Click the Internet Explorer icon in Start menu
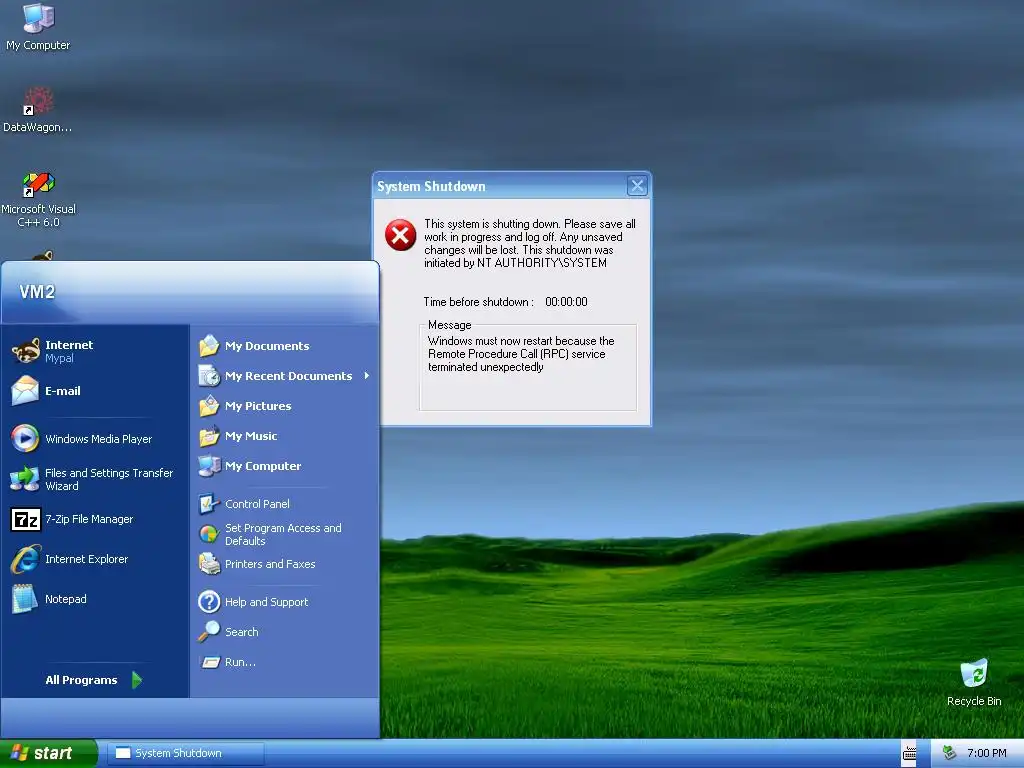 click(25, 559)
